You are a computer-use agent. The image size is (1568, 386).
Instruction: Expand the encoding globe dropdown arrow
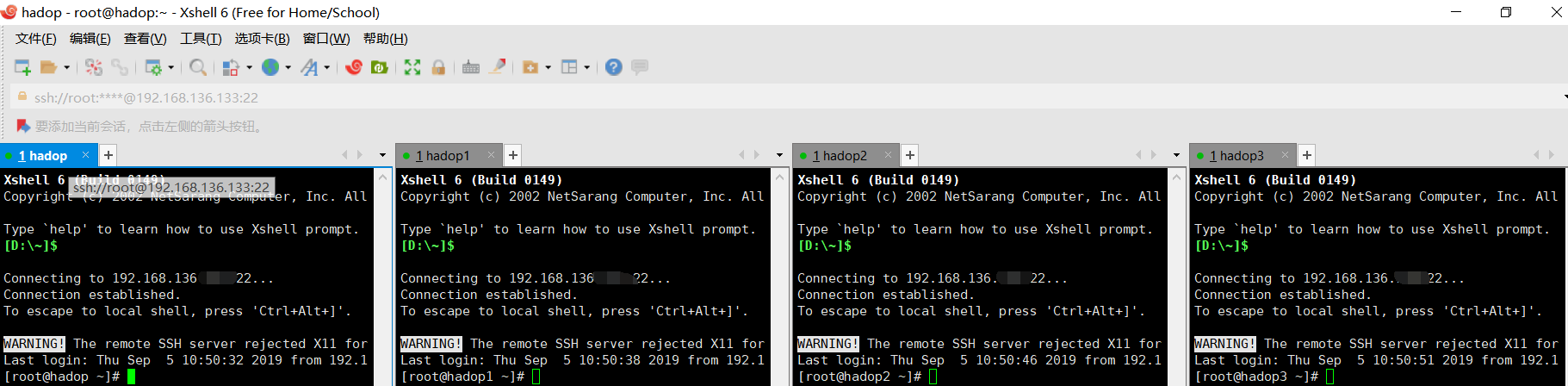point(288,67)
